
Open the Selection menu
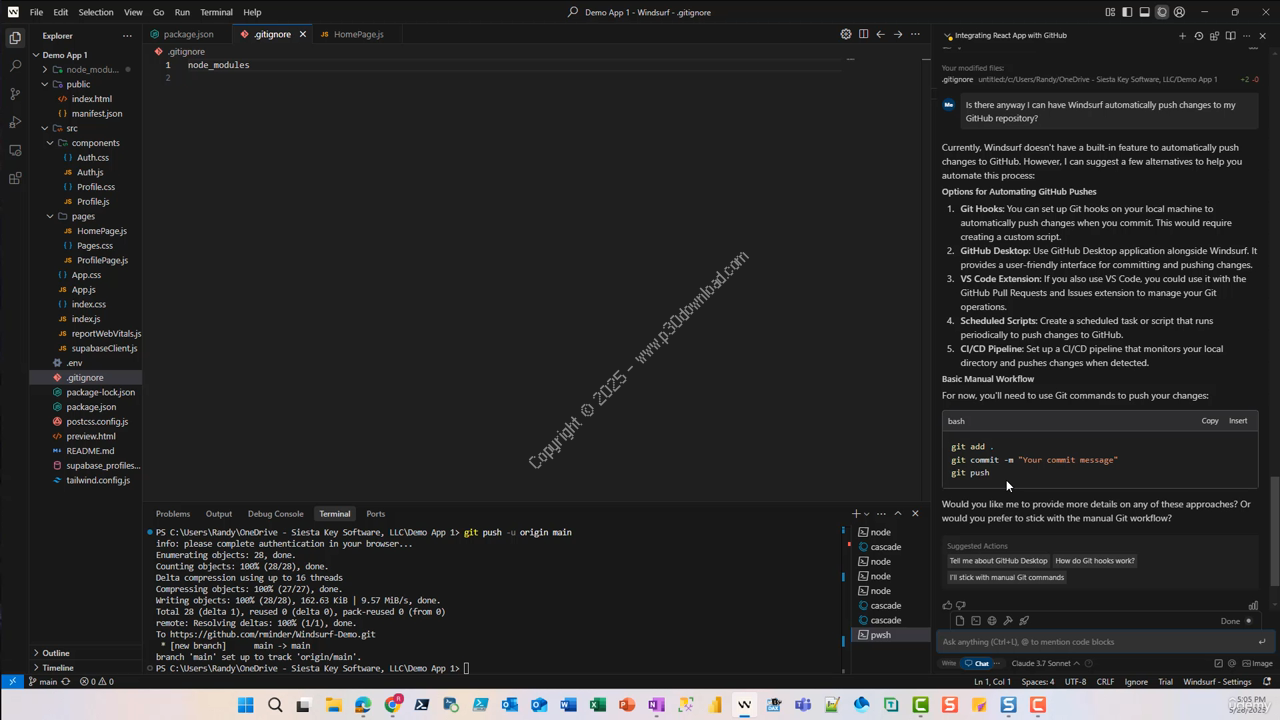click(96, 12)
